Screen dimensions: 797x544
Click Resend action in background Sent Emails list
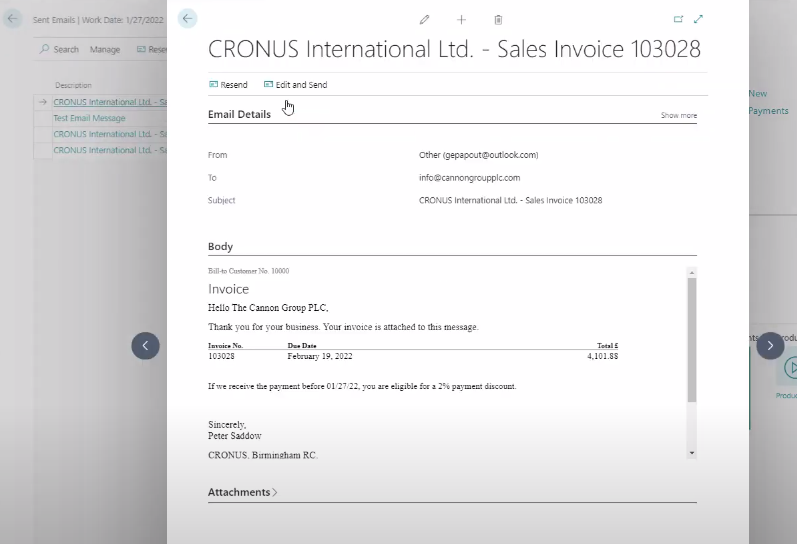[151, 49]
